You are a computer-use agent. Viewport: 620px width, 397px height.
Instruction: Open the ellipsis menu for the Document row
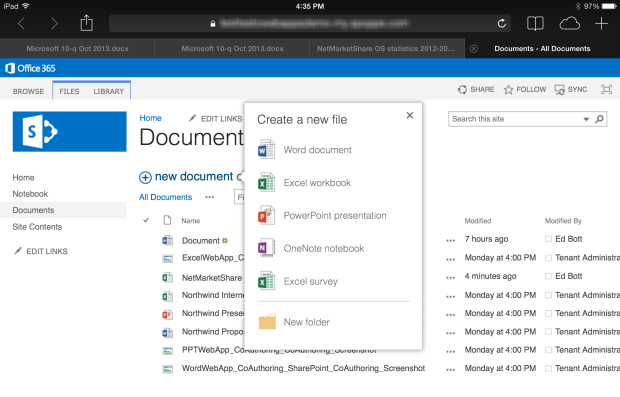[x=450, y=240]
